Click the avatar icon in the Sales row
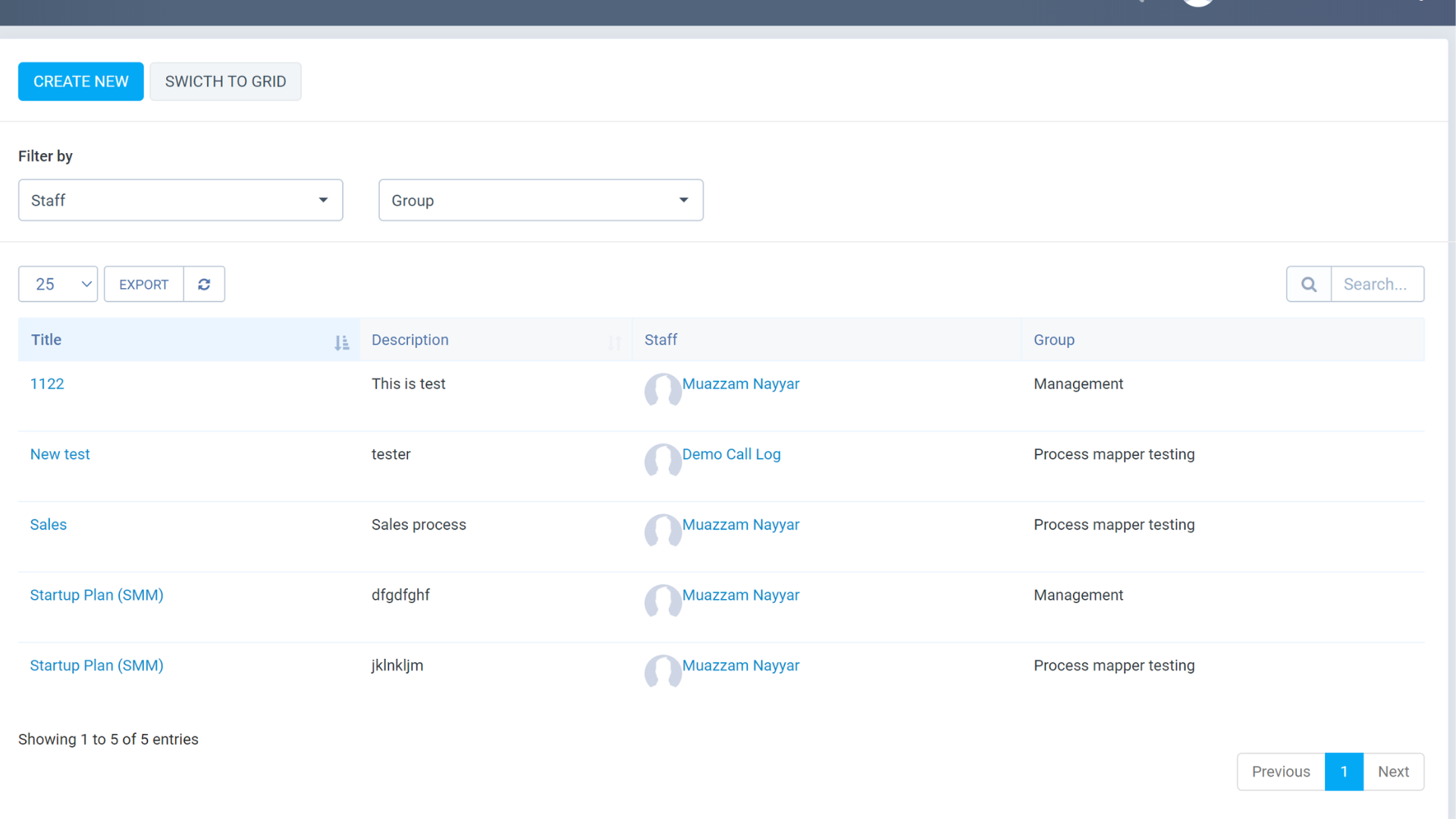The image size is (1456, 819). coord(663,532)
